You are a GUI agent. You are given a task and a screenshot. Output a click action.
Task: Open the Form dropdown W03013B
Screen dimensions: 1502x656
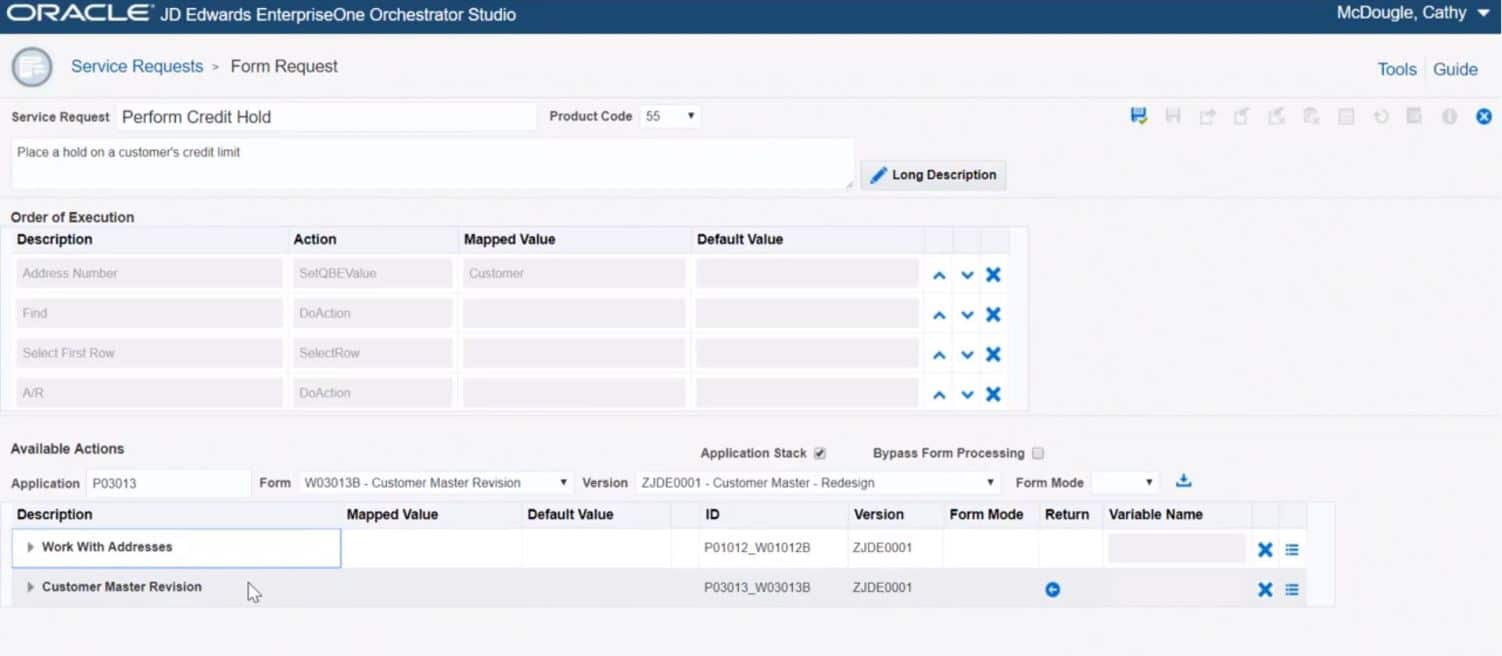435,483
